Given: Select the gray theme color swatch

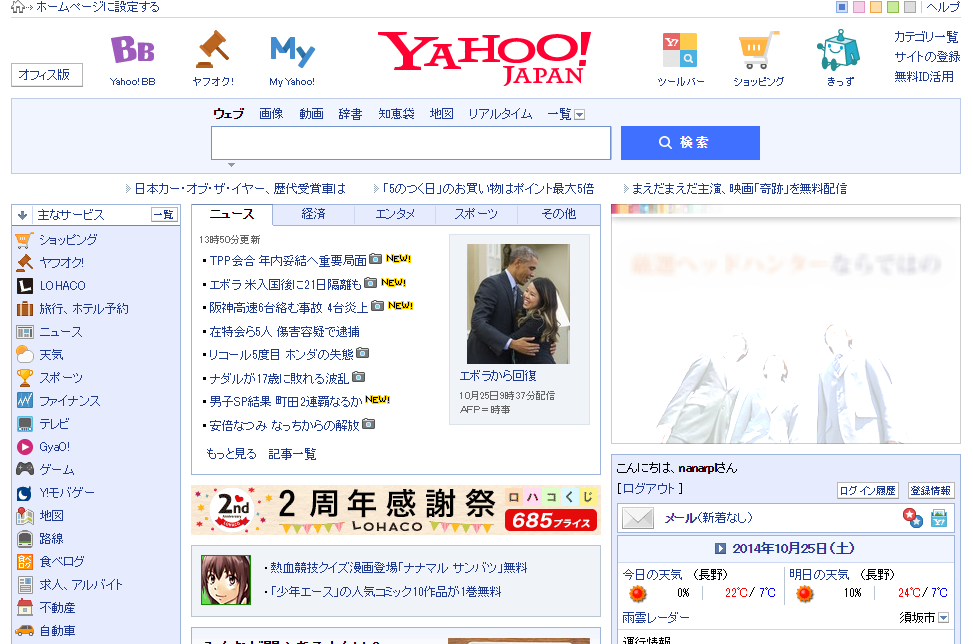Looking at the screenshot, I should point(910,7).
